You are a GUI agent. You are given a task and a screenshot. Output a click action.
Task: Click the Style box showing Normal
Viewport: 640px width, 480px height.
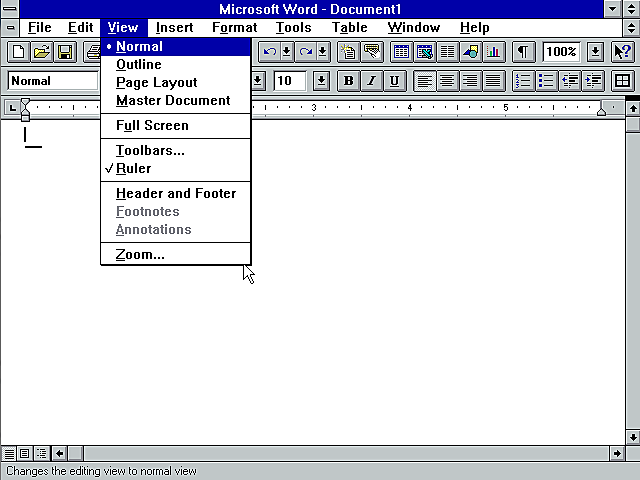(53, 81)
